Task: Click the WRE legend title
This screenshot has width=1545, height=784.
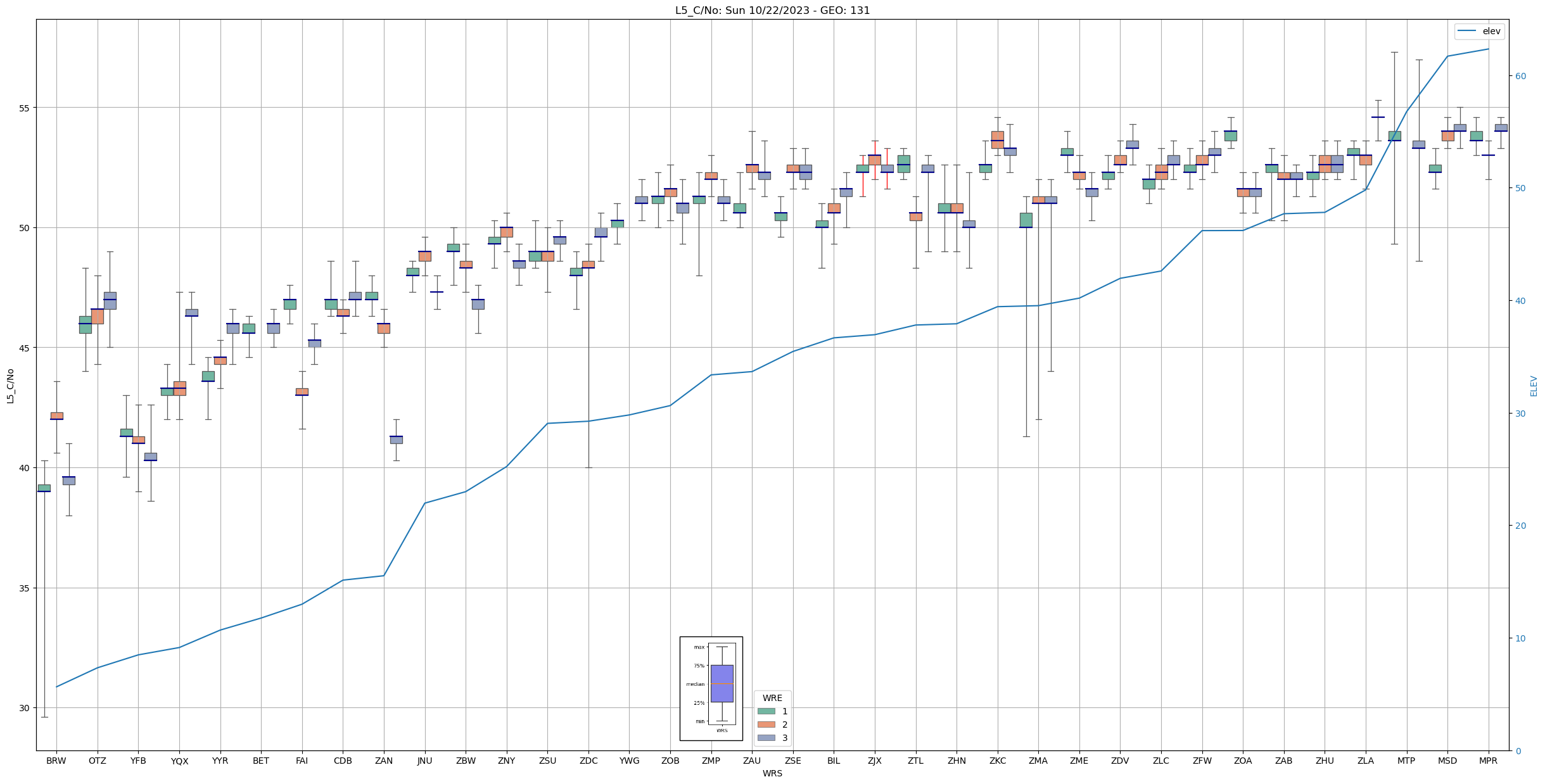Action: click(772, 698)
